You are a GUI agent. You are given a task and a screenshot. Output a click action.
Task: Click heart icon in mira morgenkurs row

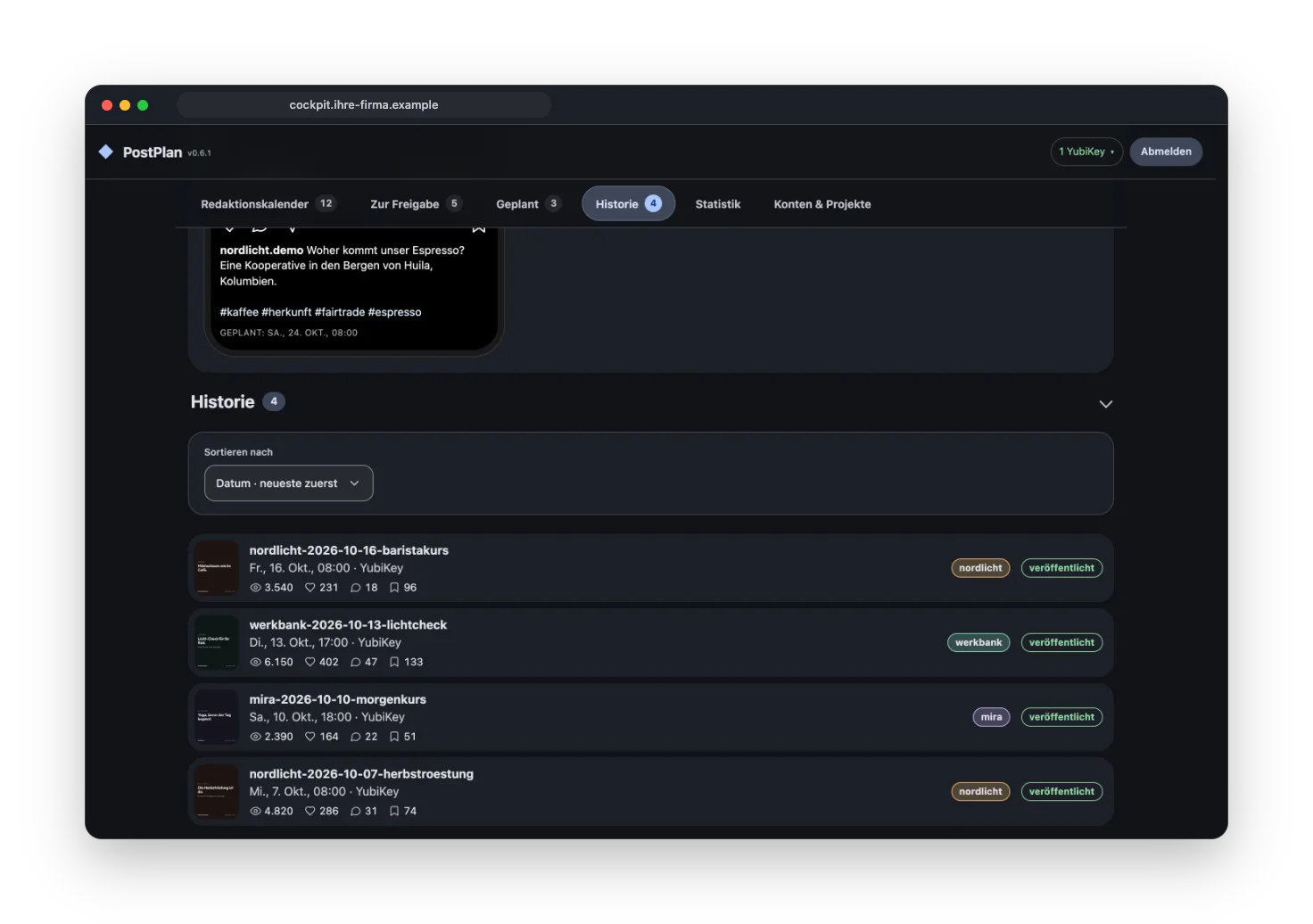point(310,737)
